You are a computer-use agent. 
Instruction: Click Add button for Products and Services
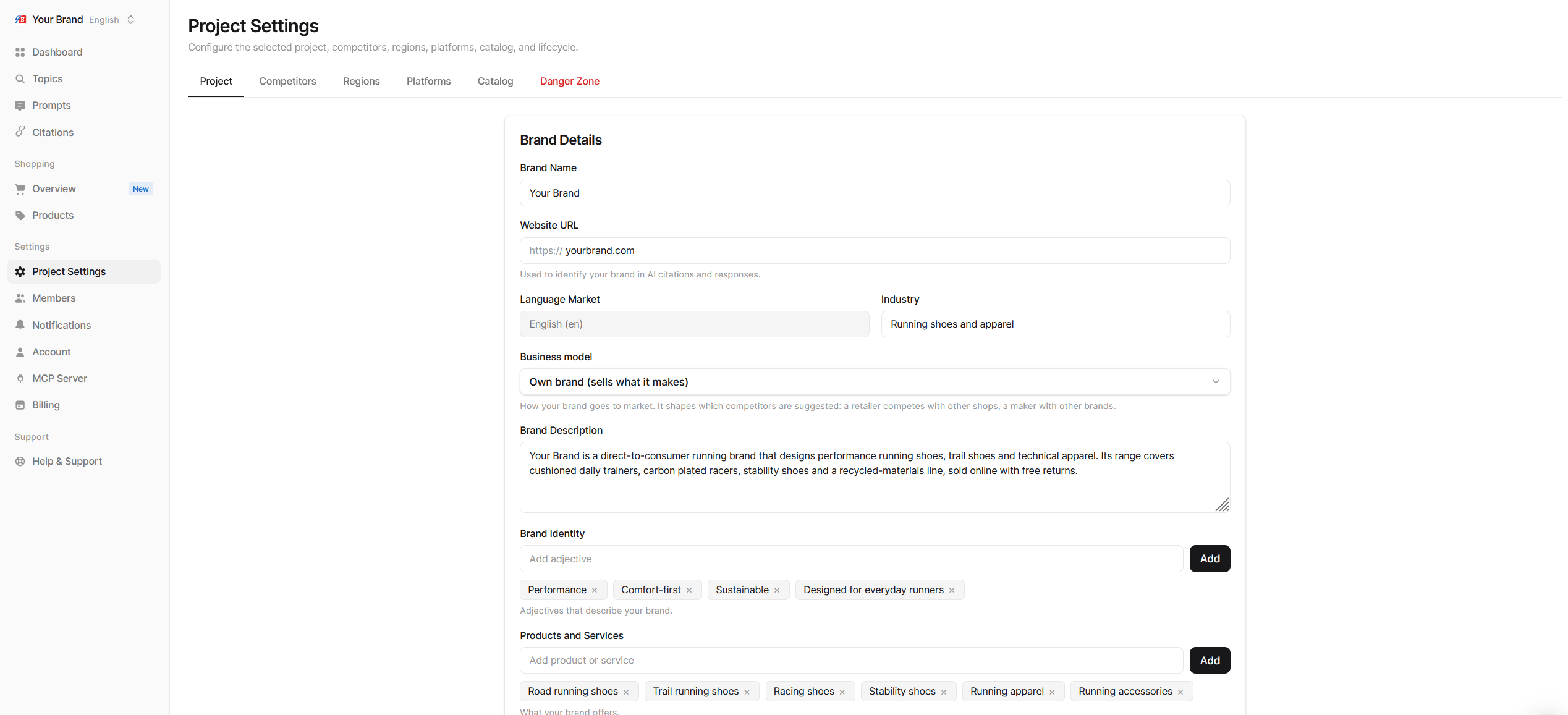pyautogui.click(x=1210, y=661)
